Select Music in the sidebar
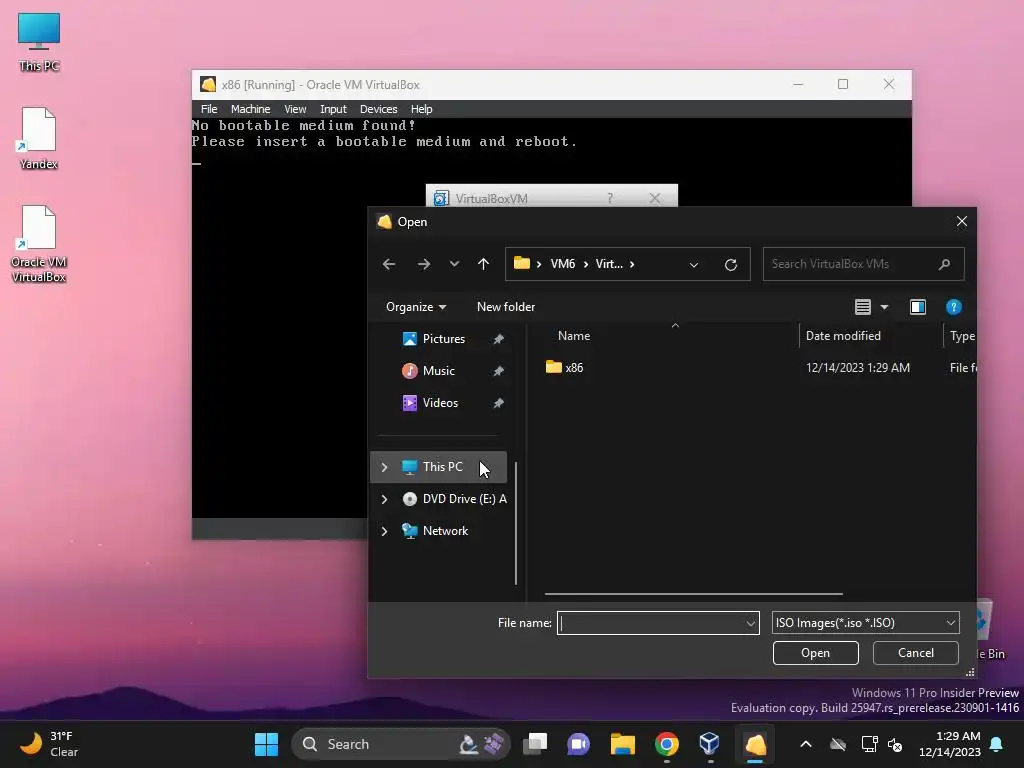Viewport: 1024px width, 768px height. pyautogui.click(x=438, y=371)
